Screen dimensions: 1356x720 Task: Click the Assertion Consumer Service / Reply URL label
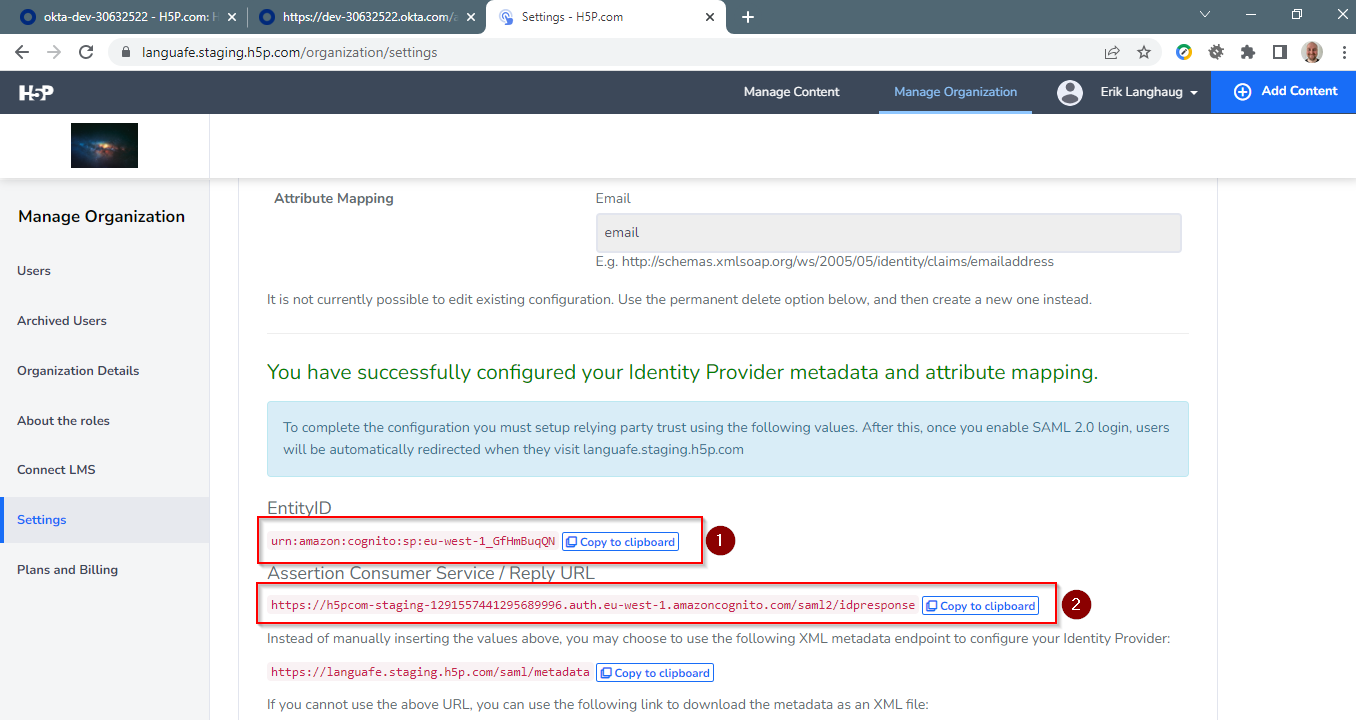(x=431, y=574)
